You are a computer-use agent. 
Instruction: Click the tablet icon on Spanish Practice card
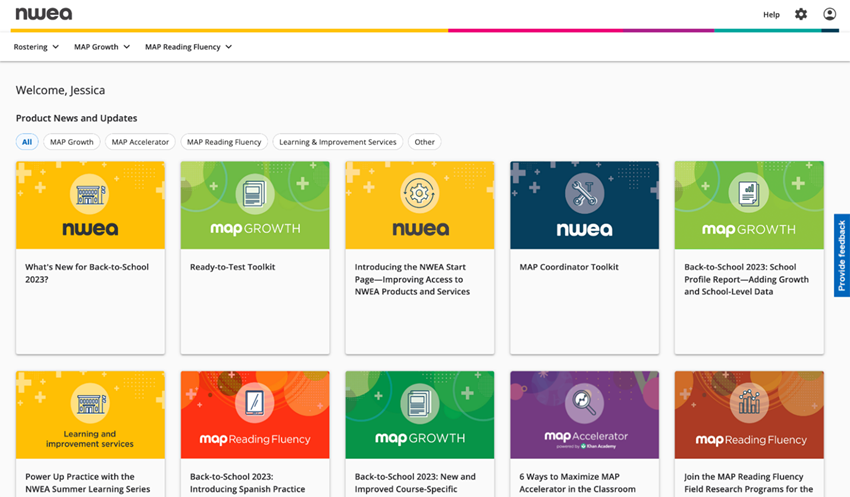254,402
